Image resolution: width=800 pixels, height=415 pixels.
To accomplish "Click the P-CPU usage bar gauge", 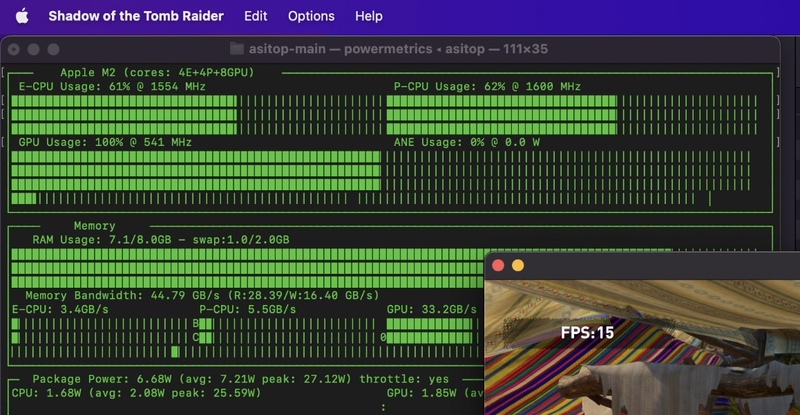I will pos(572,114).
